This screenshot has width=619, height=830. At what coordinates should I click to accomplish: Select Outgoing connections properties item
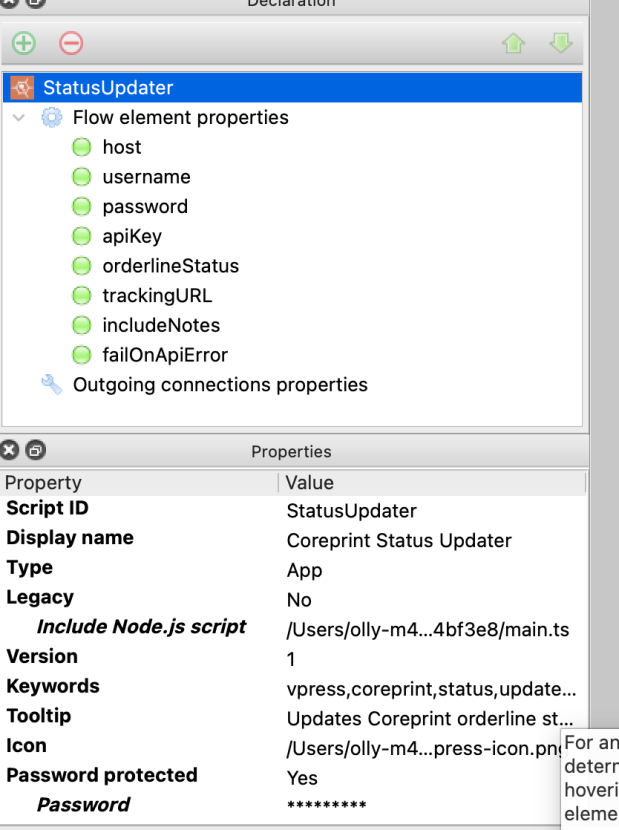(220, 385)
